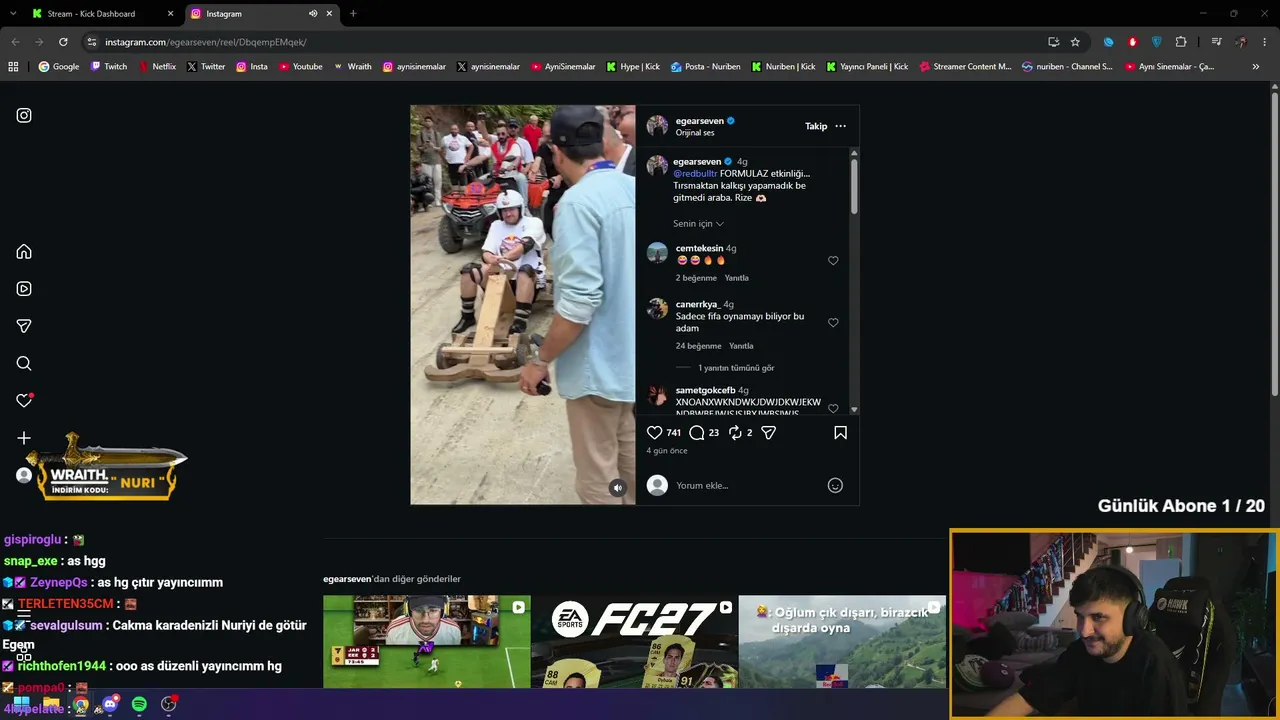This screenshot has width=1280, height=720.
Task: Open the emoji picker in comment box
Action: click(x=835, y=486)
